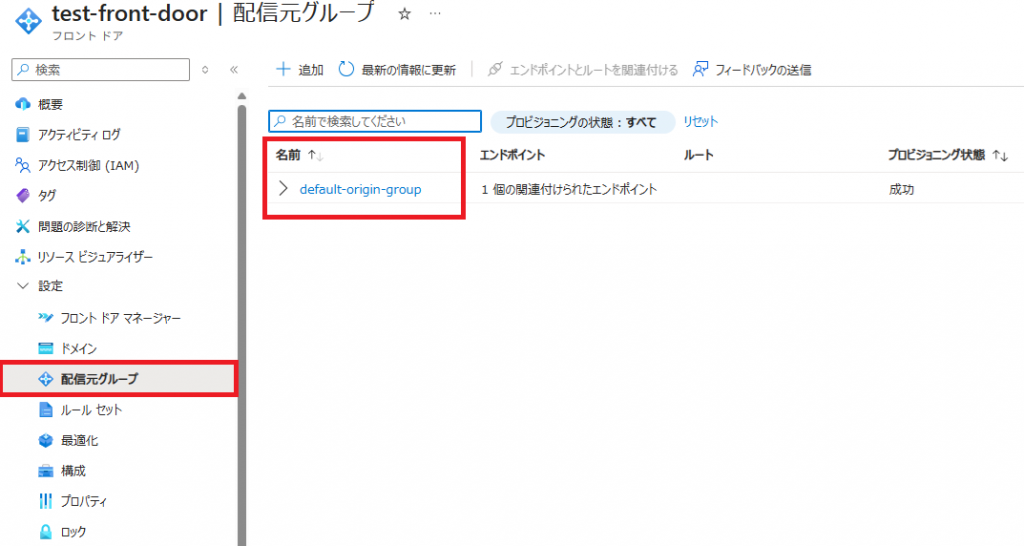This screenshot has width=1024, height=546.
Task: Click the アクセス制御 people icon
Action: (23, 165)
